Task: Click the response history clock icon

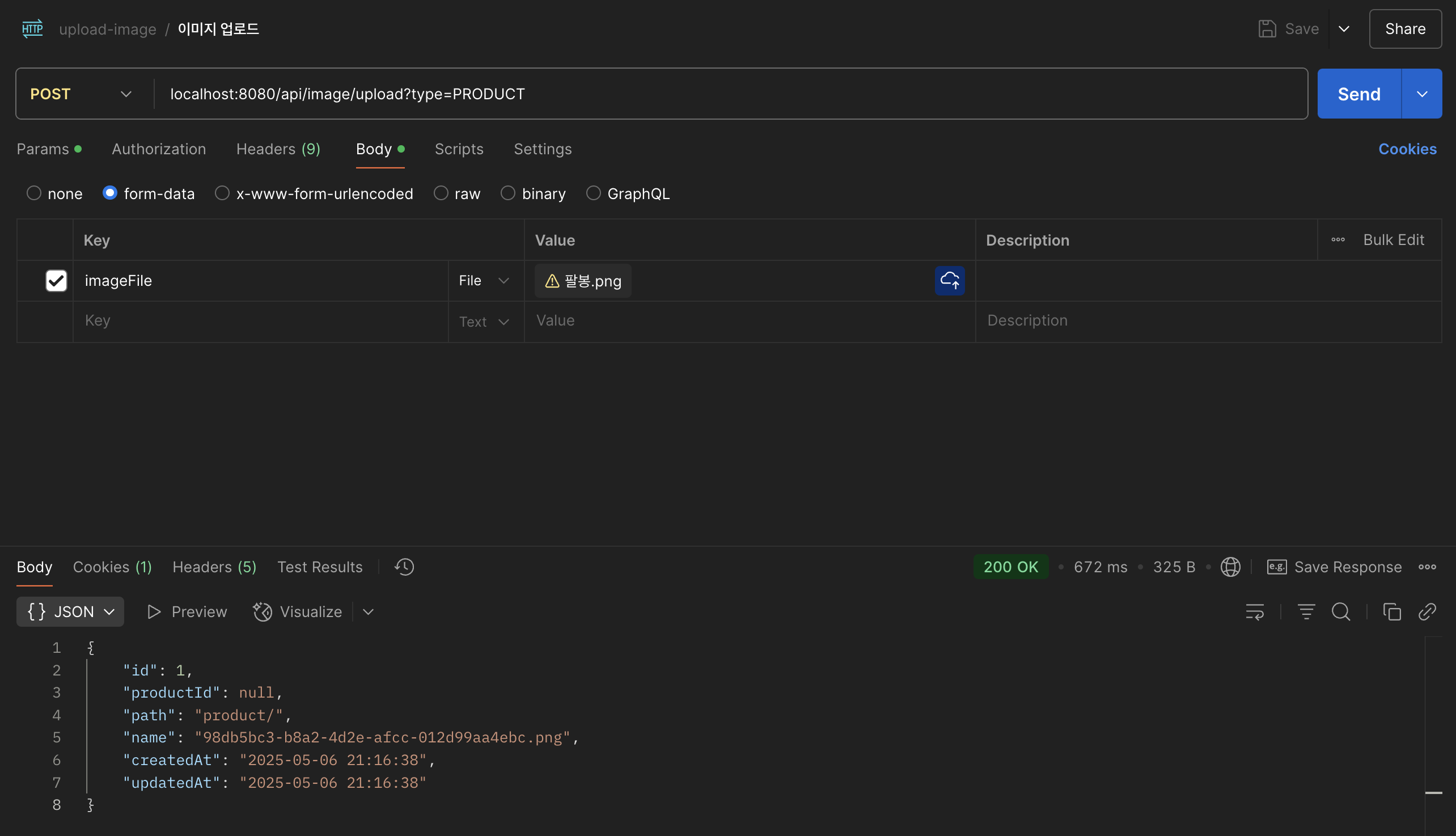Action: pos(404,567)
